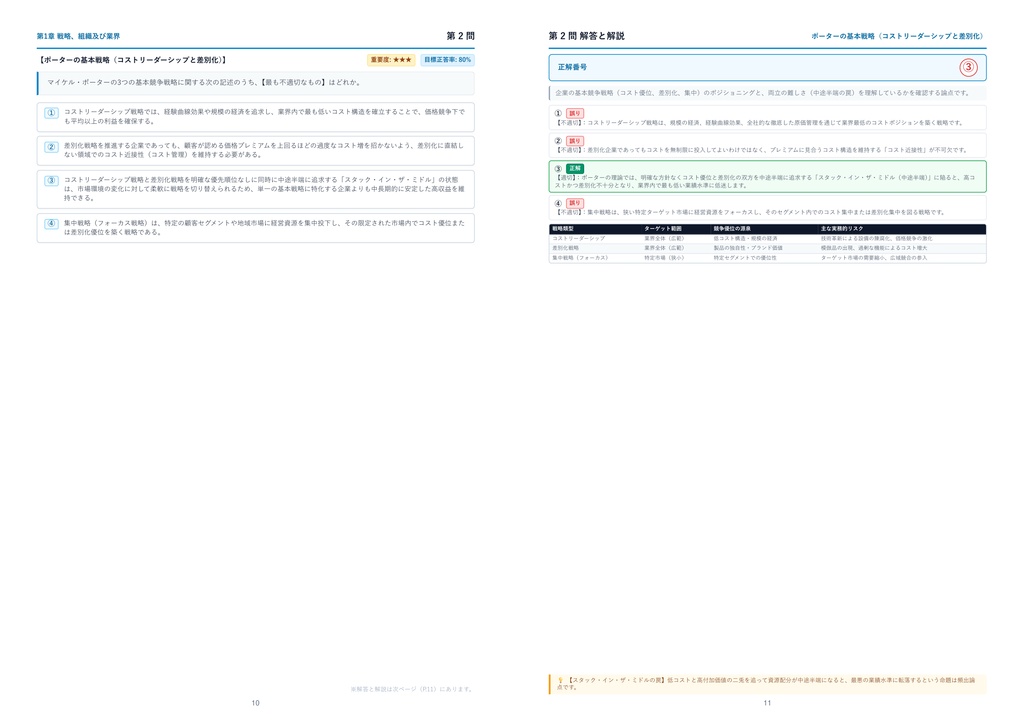Click explanation text '【不適切】: コストリーダーシップ戦略は'
1024x724 pixels.
point(759,123)
